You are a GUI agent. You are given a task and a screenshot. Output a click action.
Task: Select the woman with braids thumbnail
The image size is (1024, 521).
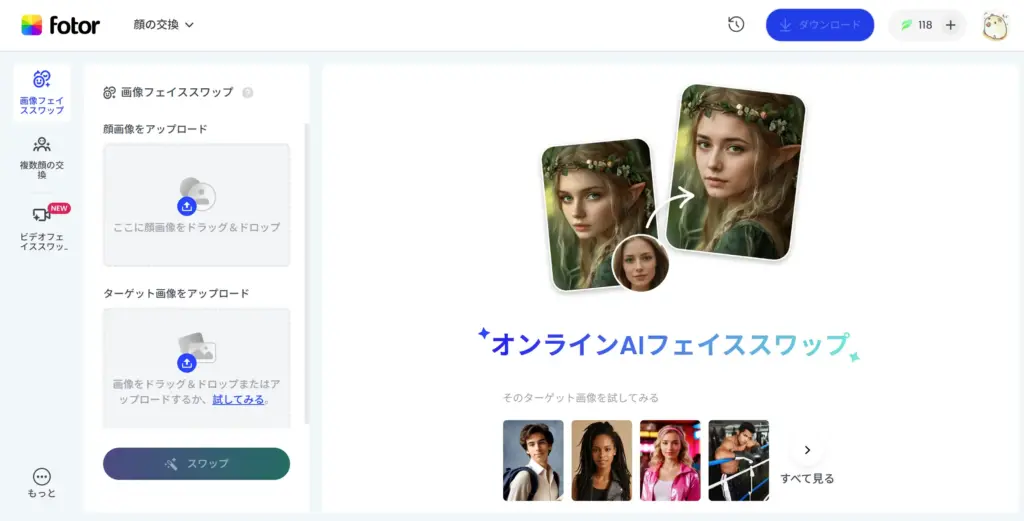[601, 460]
